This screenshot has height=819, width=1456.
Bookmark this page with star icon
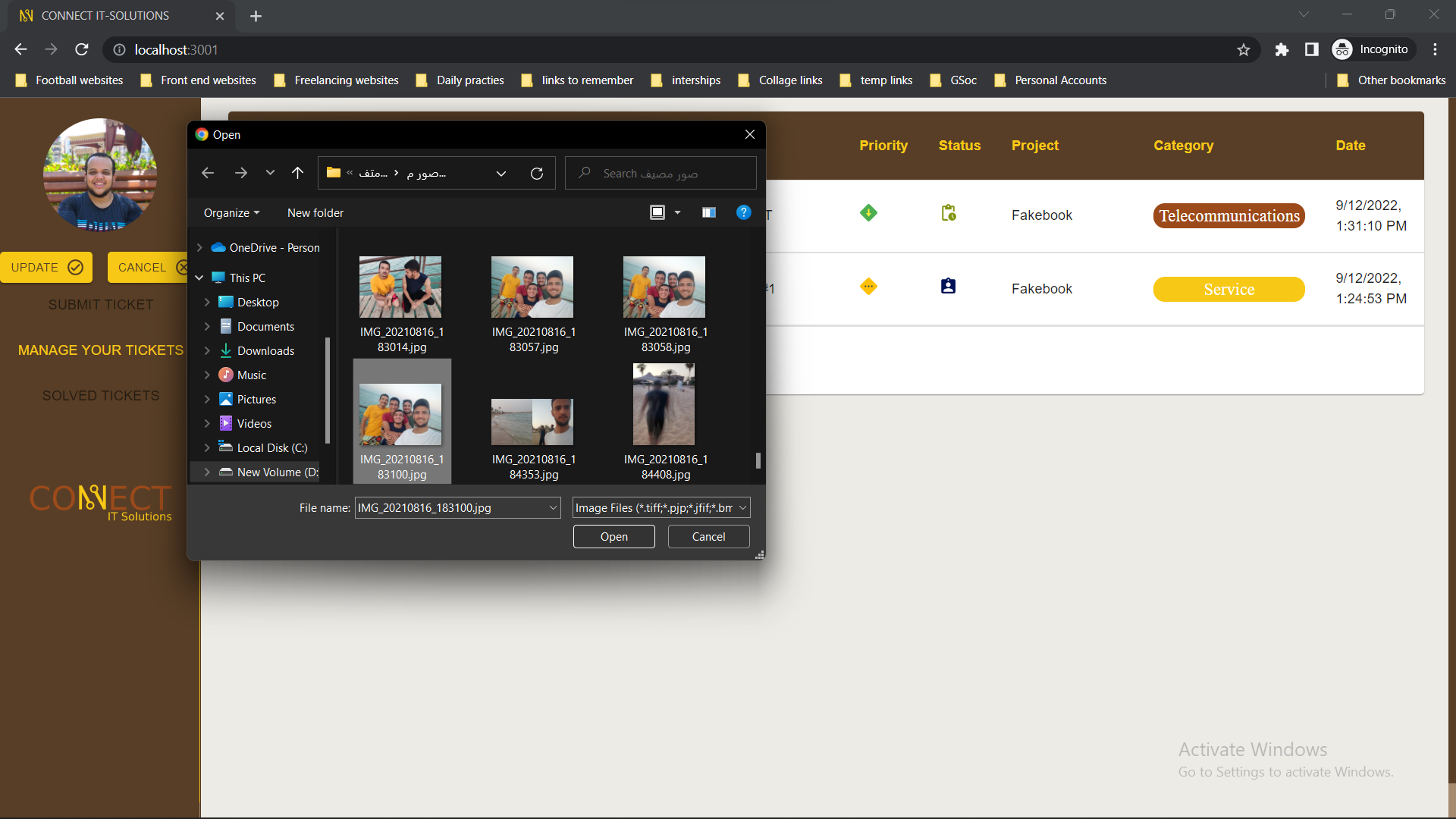[1244, 49]
